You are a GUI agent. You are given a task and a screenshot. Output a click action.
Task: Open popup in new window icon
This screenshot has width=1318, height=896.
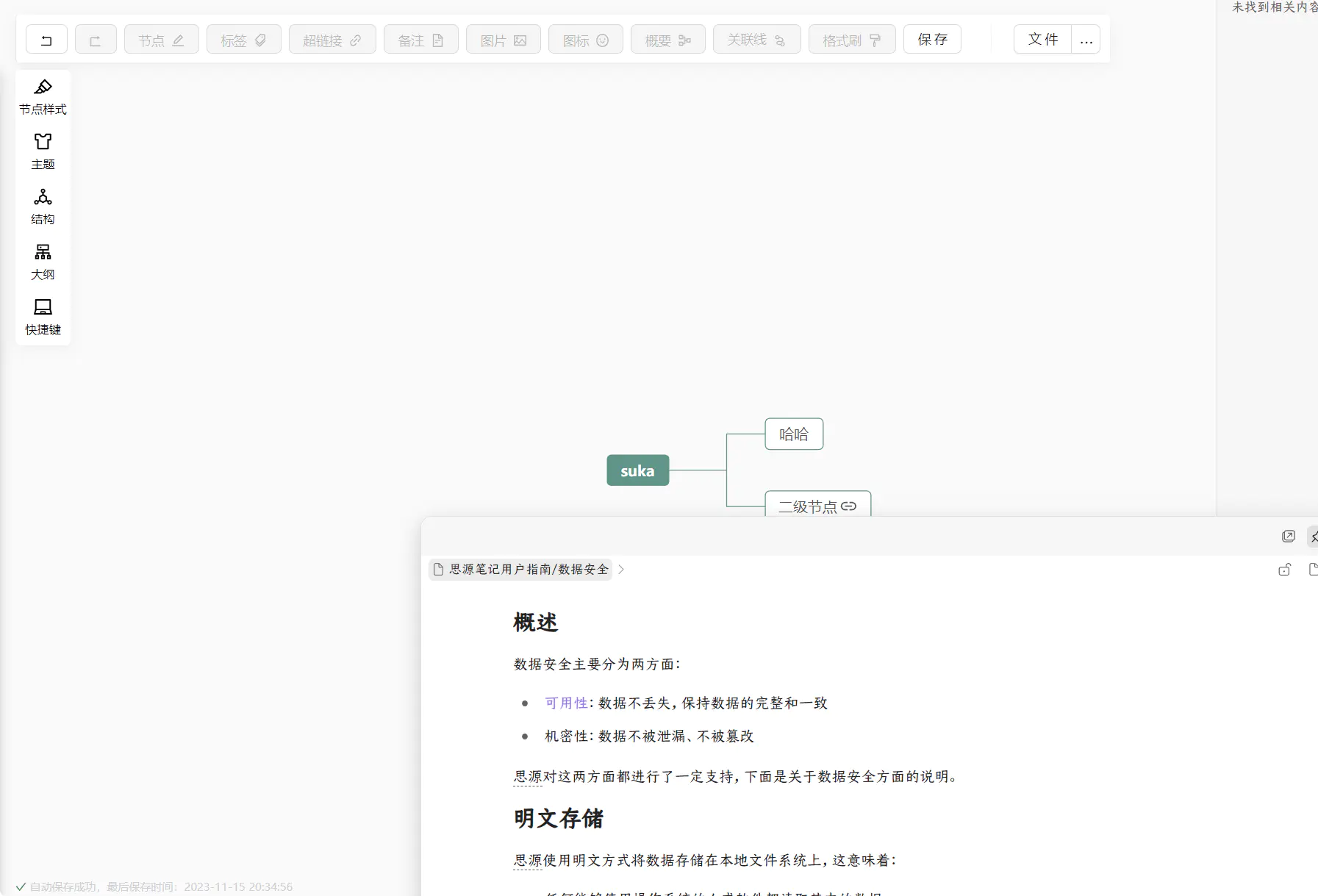(x=1288, y=537)
